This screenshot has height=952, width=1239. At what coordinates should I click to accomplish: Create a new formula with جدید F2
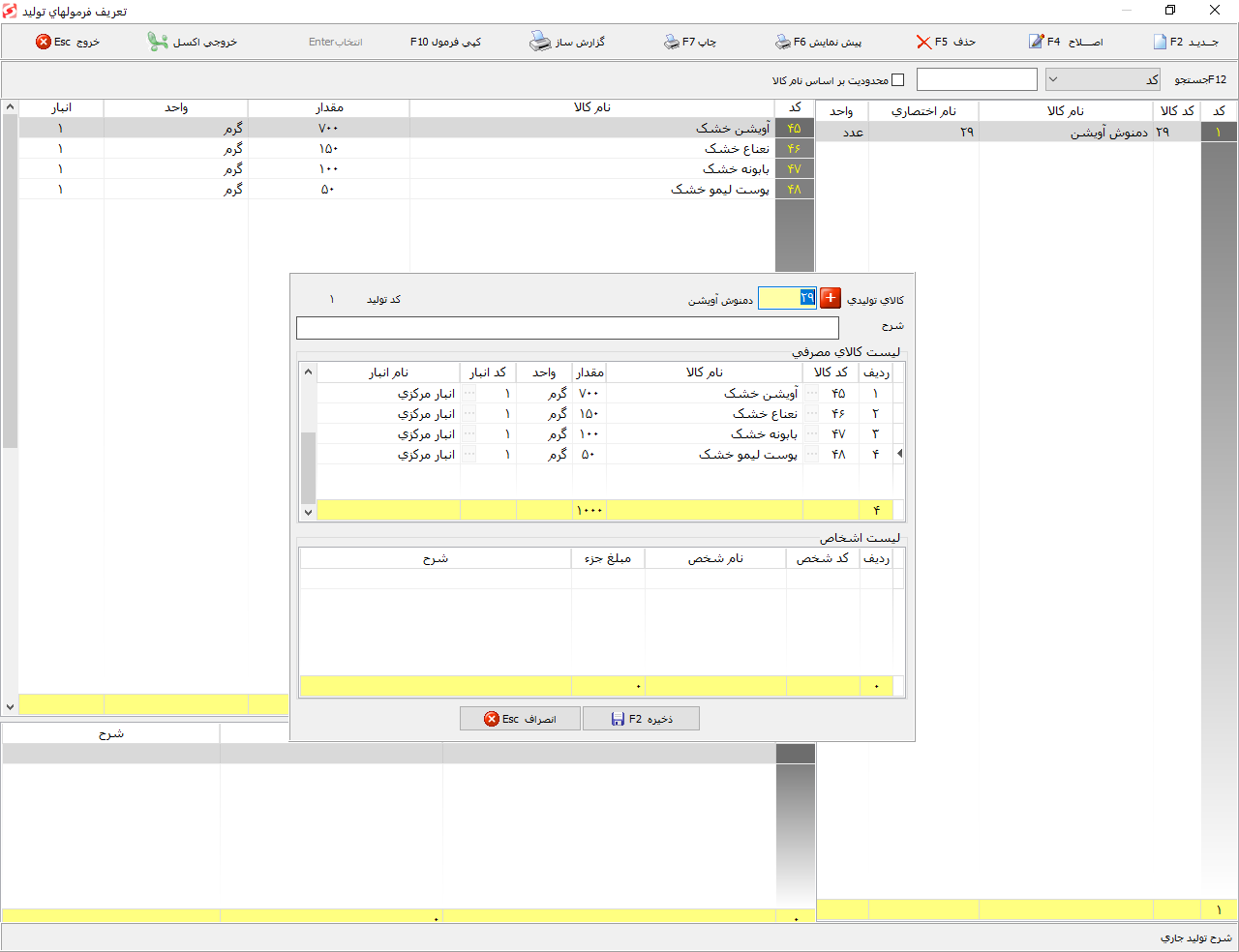(1186, 42)
